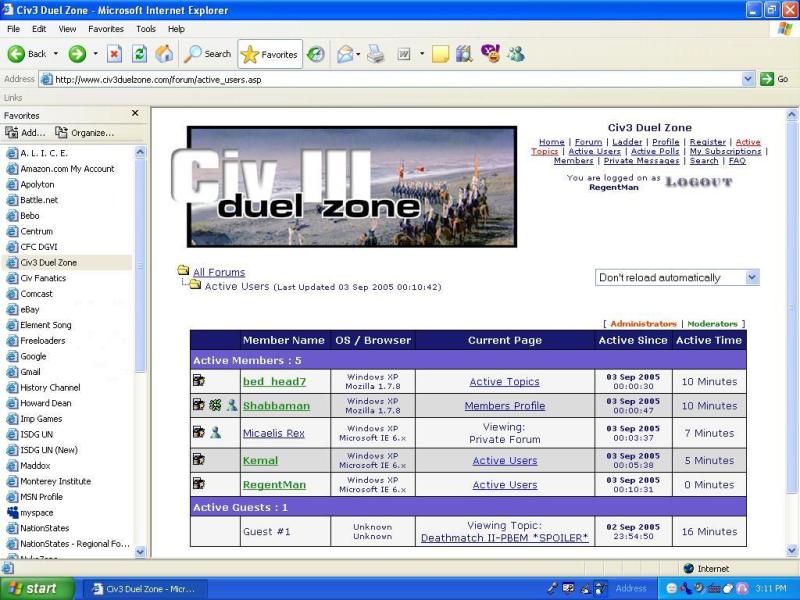Click the person icon in Shabbaman row
This screenshot has width=800, height=600.
[232, 405]
